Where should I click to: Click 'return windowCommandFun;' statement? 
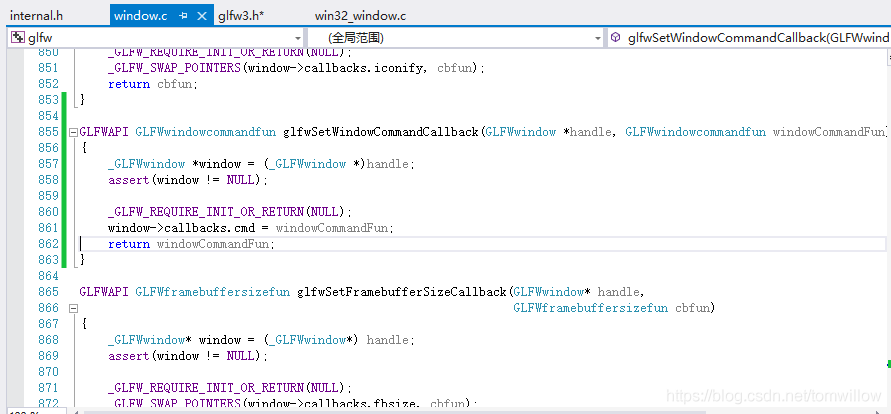point(191,244)
